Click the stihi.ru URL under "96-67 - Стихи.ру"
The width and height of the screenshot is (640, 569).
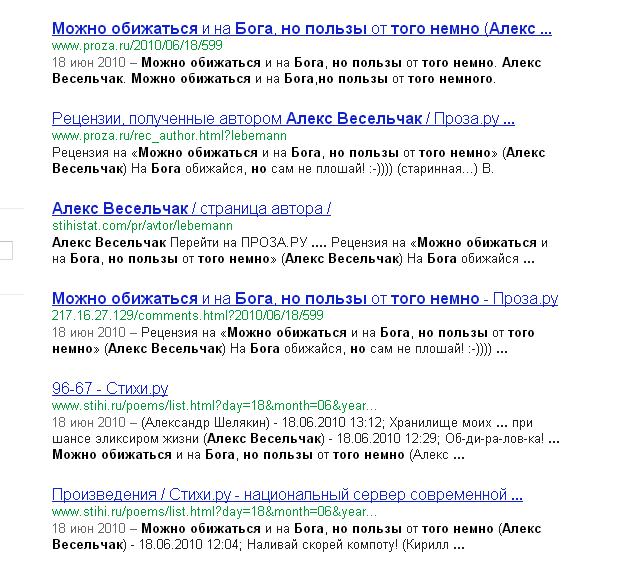click(215, 406)
